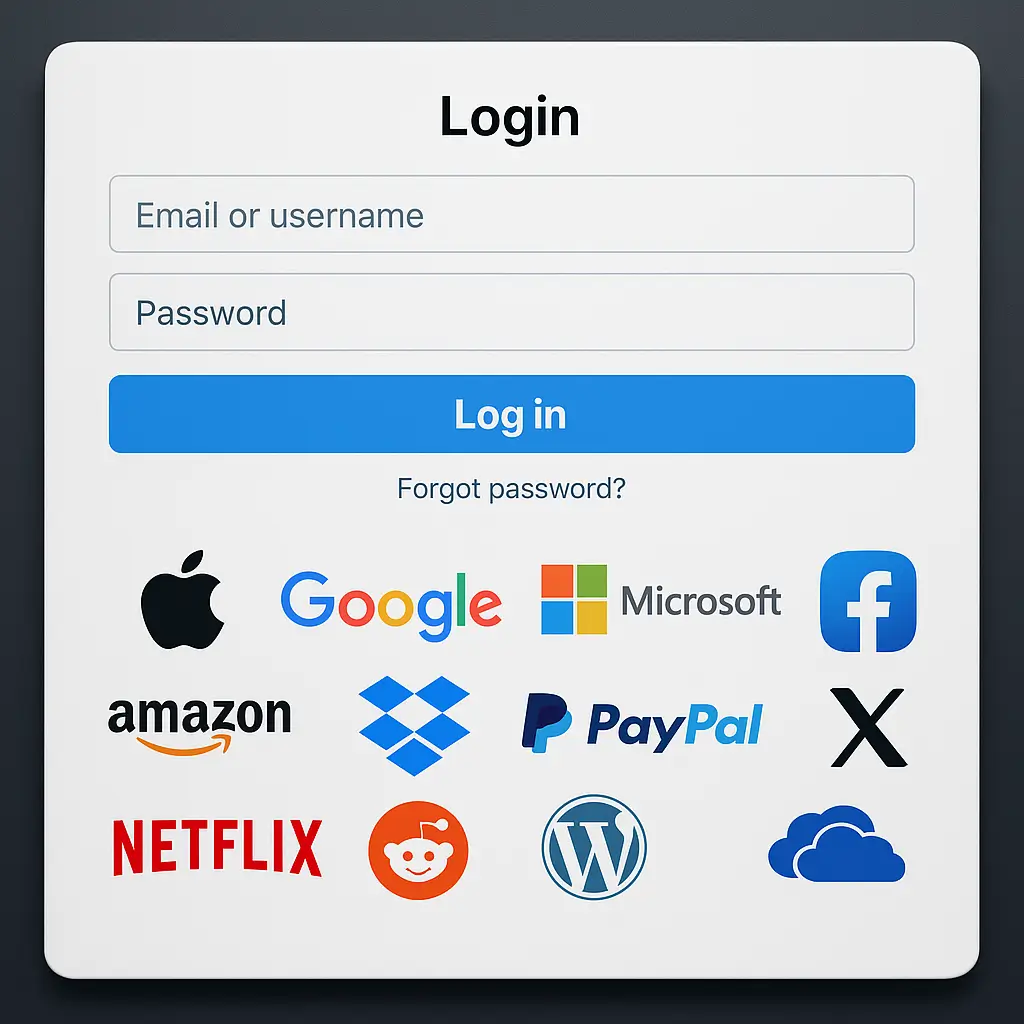
Task: Pick the Amazon logo to sign in
Action: click(199, 727)
